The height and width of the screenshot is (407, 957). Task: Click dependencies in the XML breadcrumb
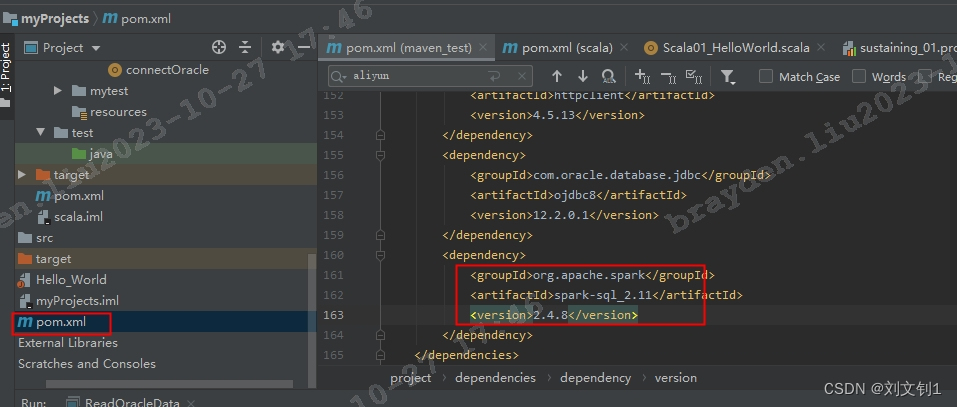point(496,378)
